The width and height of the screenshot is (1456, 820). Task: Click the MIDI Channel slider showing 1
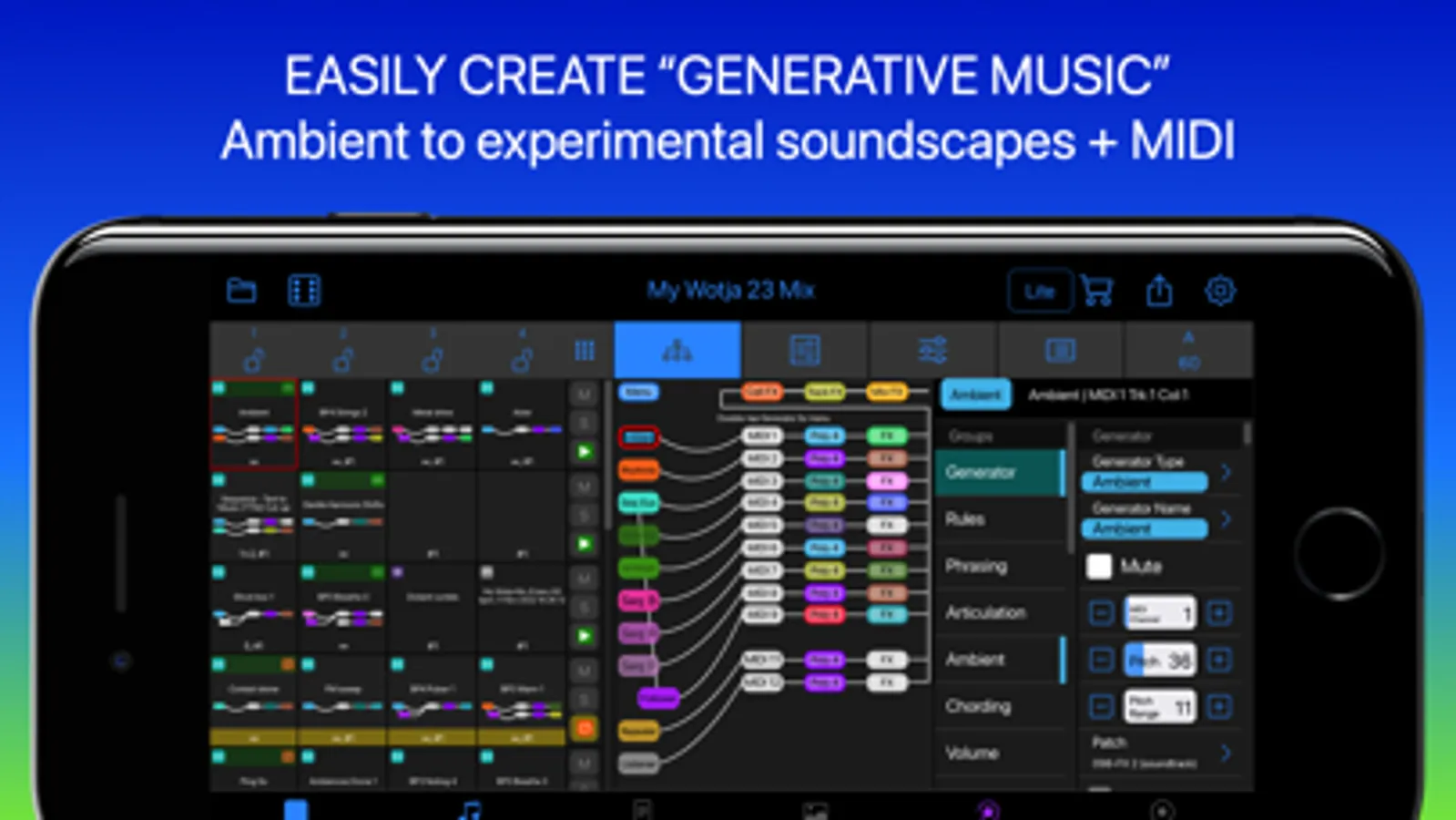click(x=1160, y=613)
